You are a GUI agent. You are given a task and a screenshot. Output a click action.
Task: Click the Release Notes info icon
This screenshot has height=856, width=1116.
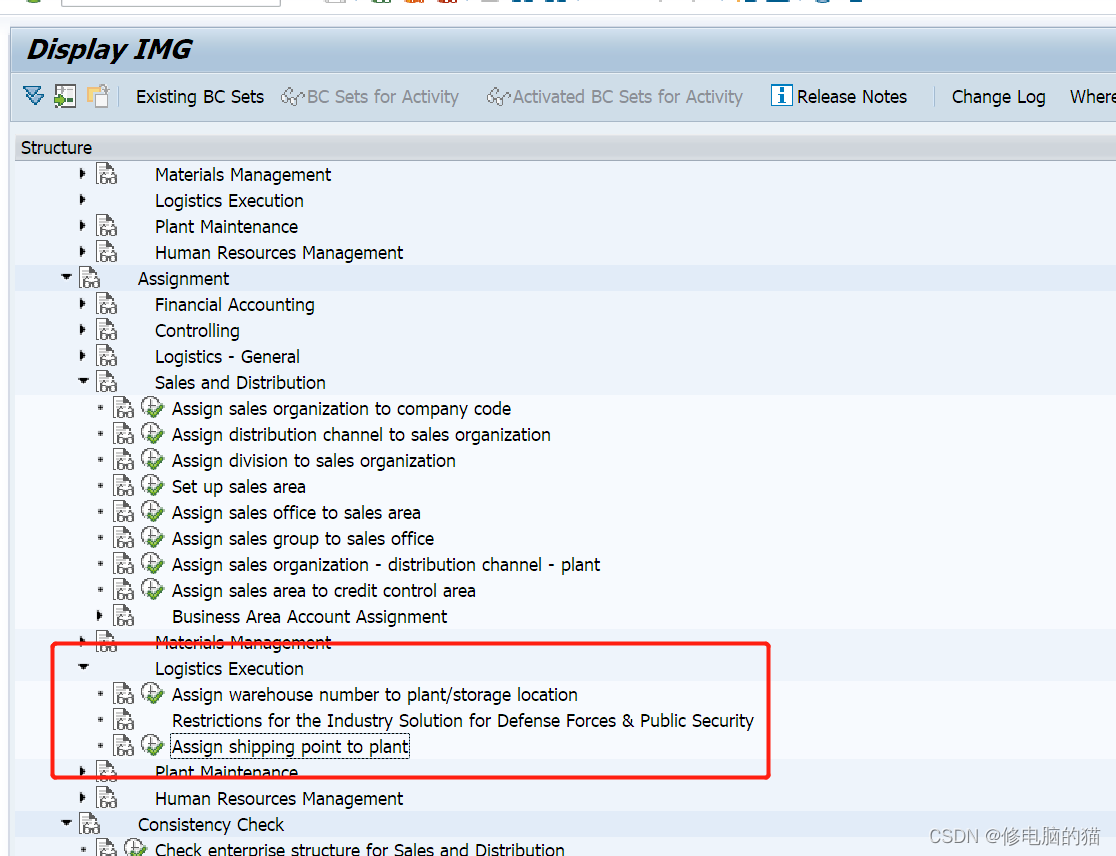point(782,96)
